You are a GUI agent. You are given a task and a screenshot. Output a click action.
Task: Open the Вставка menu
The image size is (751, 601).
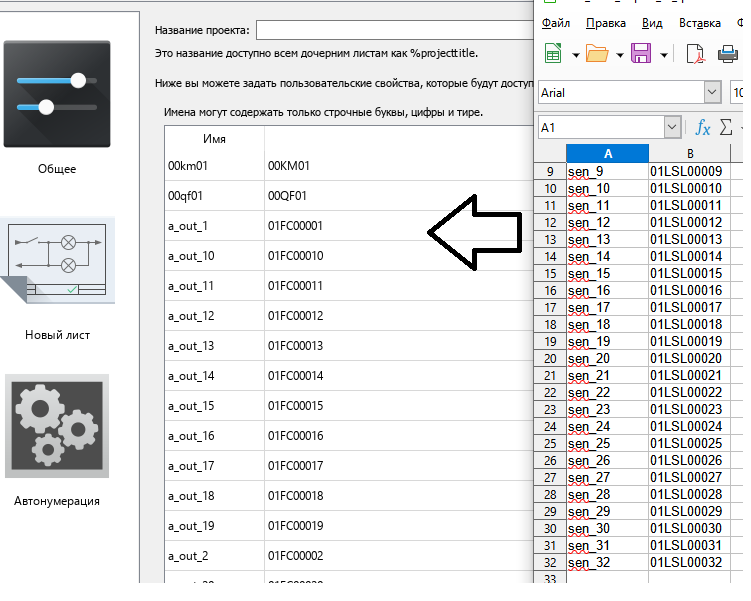pyautogui.click(x=700, y=23)
